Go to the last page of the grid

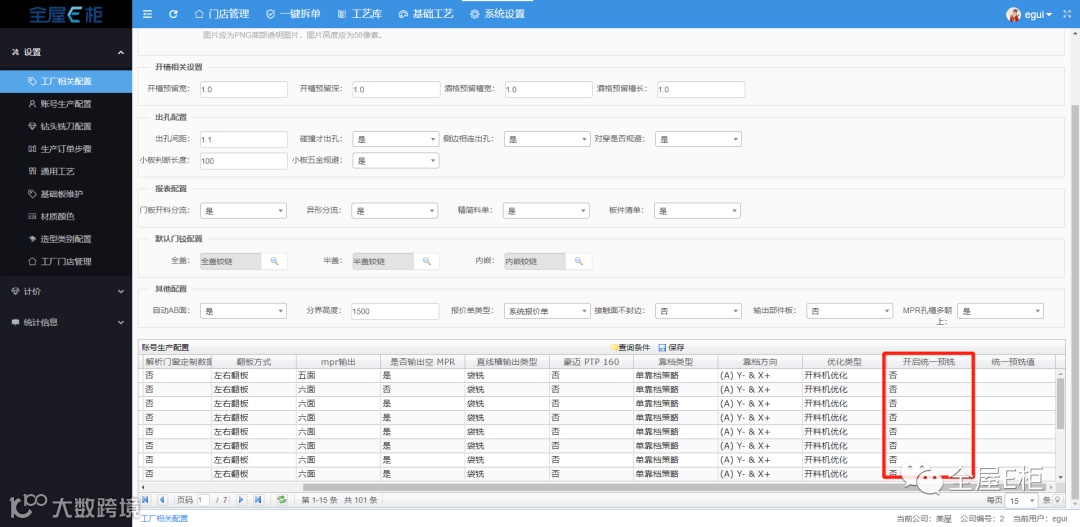pos(258,499)
